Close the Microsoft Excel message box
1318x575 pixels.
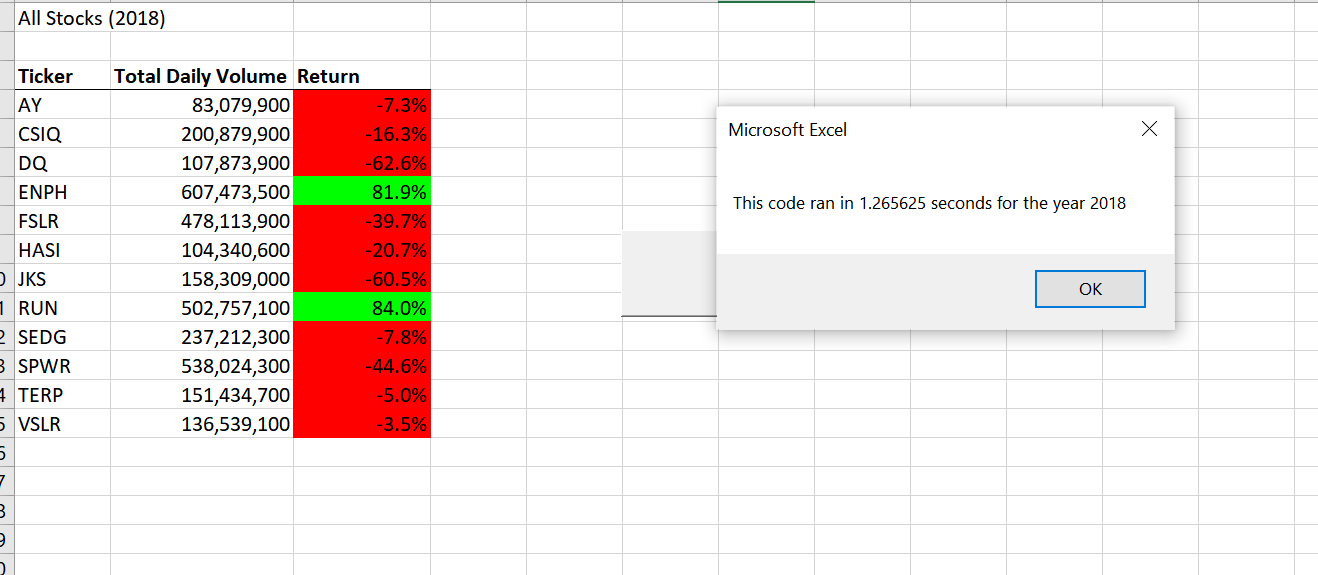1149,129
